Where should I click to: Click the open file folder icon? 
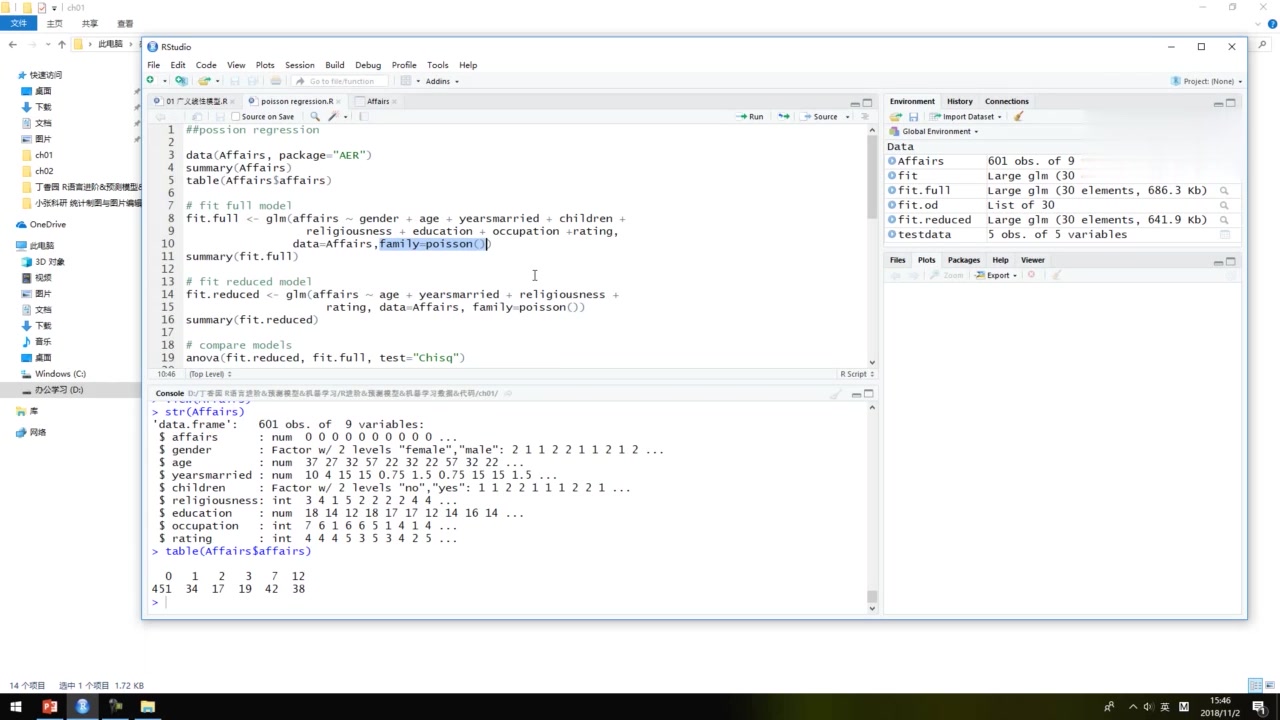tap(204, 81)
